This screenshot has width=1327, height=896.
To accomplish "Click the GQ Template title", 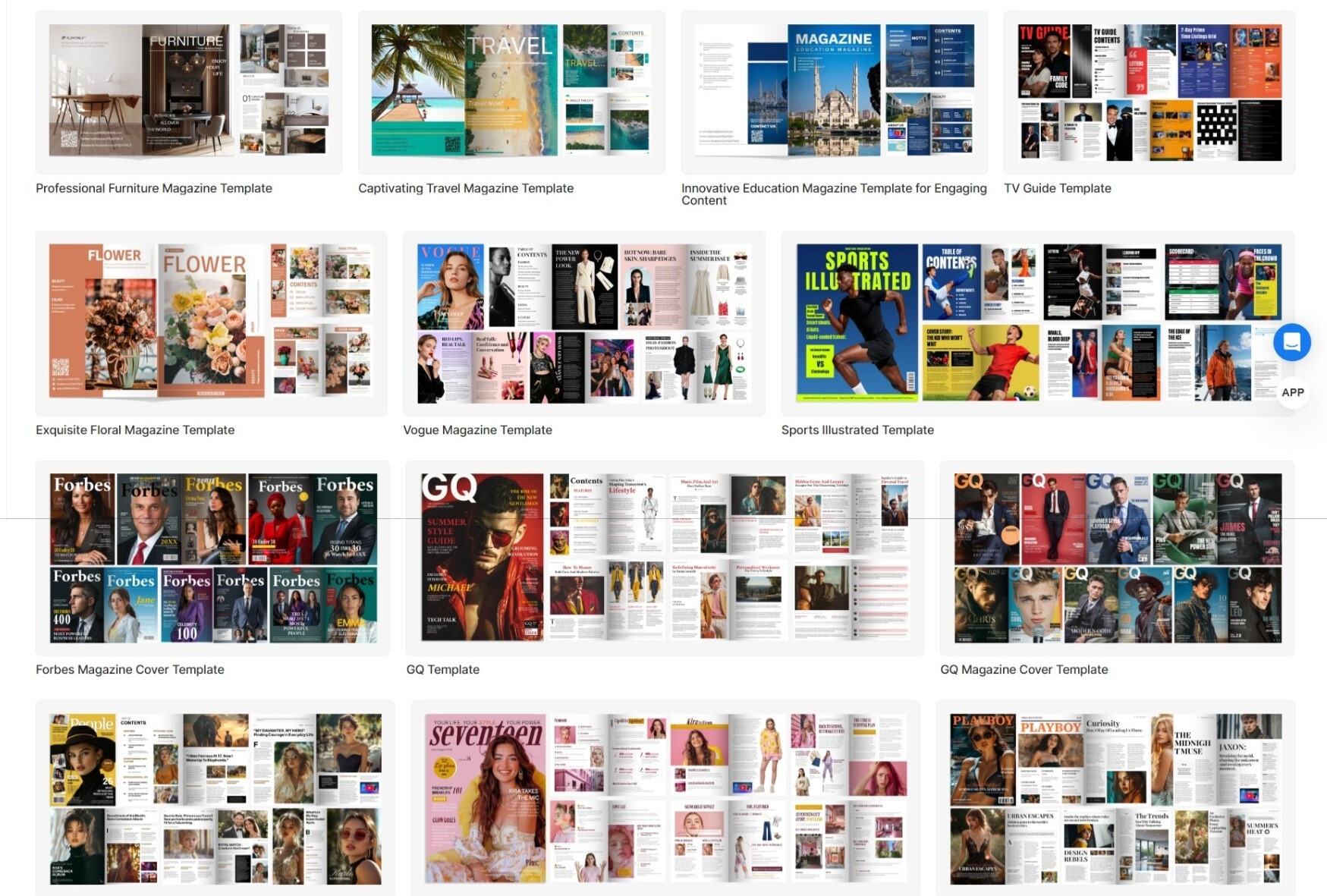I will coord(443,669).
